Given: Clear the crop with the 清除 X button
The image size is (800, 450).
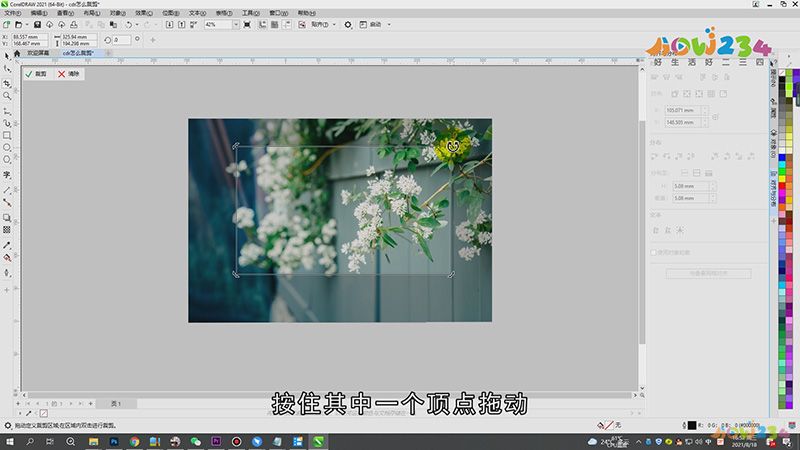Looking at the screenshot, I should point(68,74).
